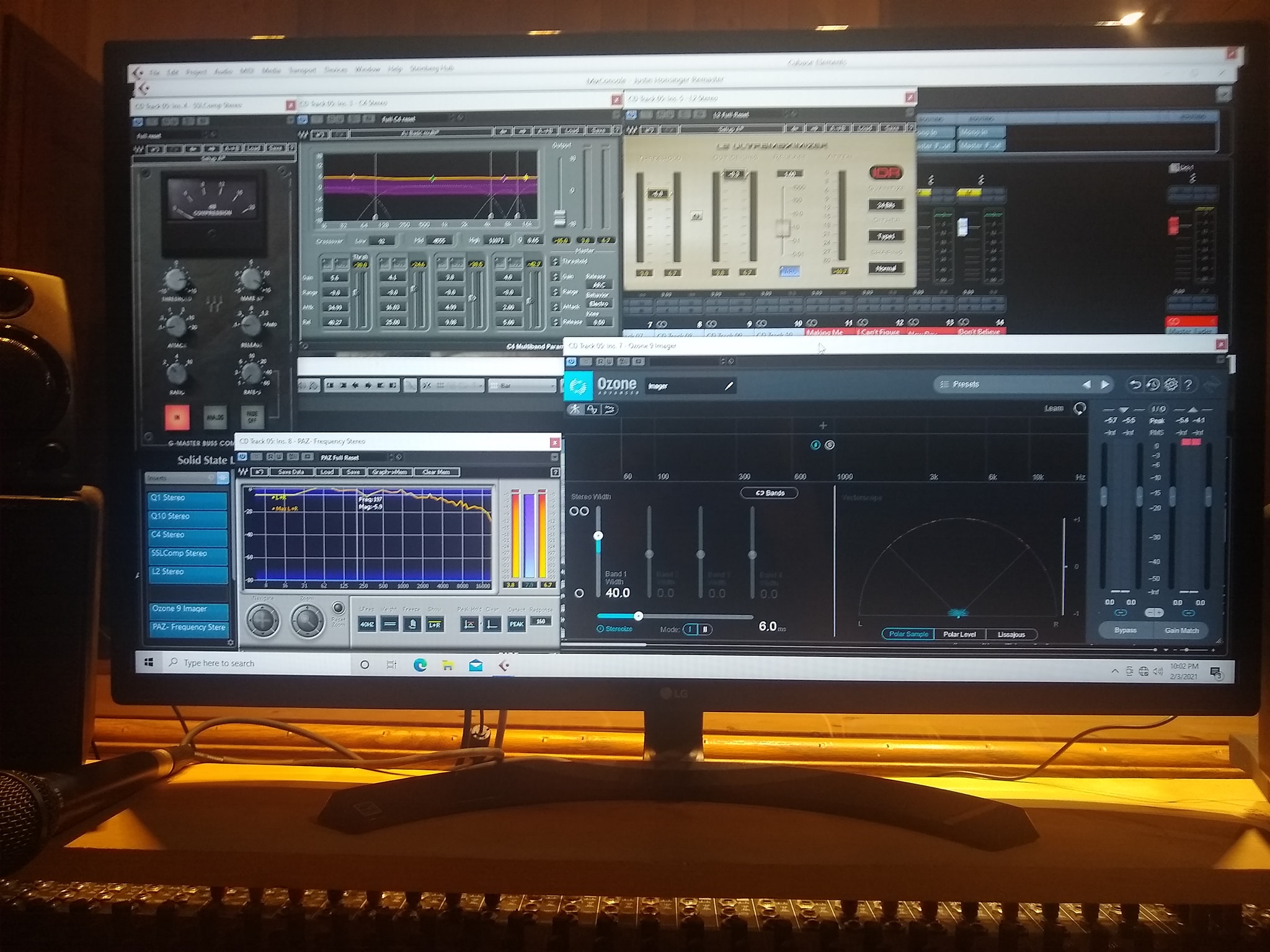
Task: Switch to Lissajous vectorscope view
Action: click(x=1011, y=634)
